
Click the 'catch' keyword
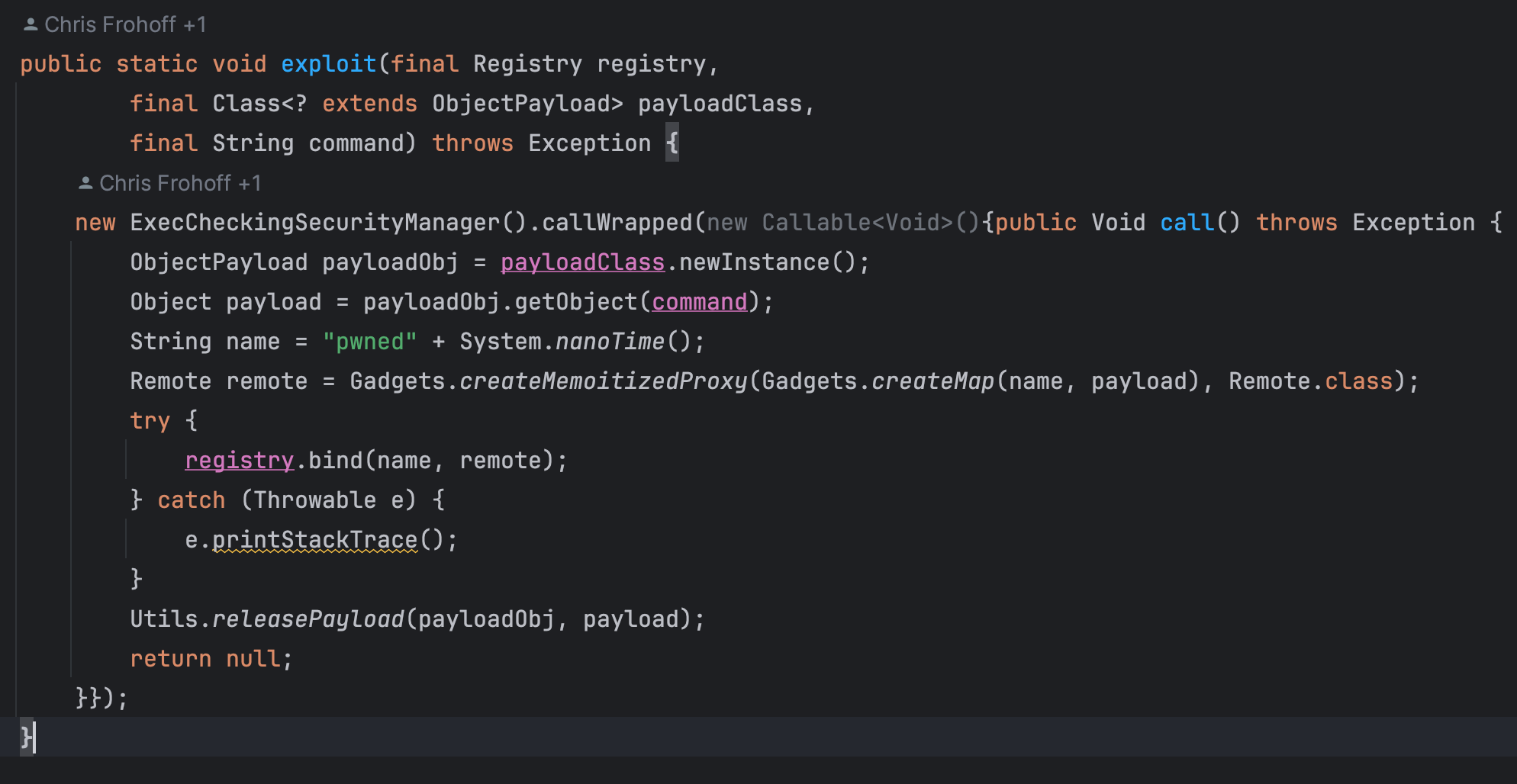click(192, 500)
